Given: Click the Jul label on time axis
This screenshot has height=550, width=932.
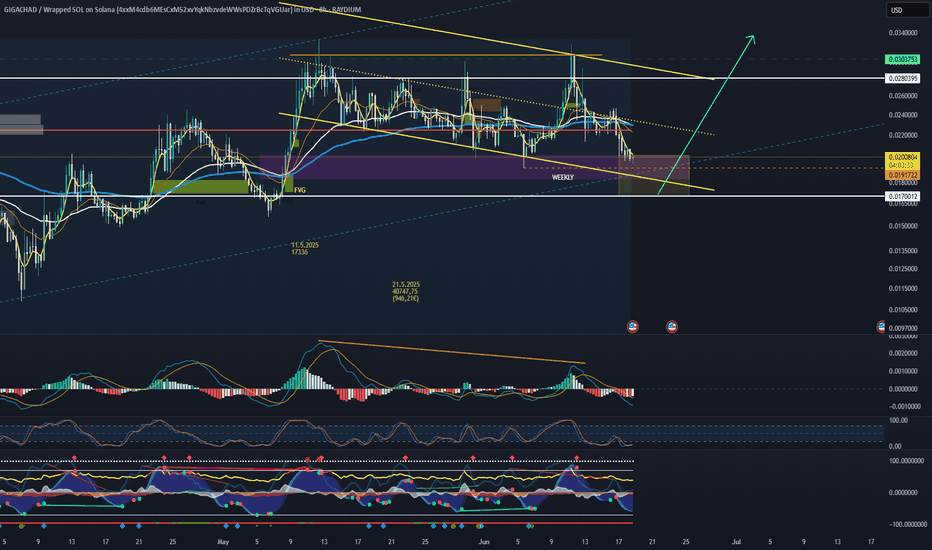Looking at the screenshot, I should [736, 542].
